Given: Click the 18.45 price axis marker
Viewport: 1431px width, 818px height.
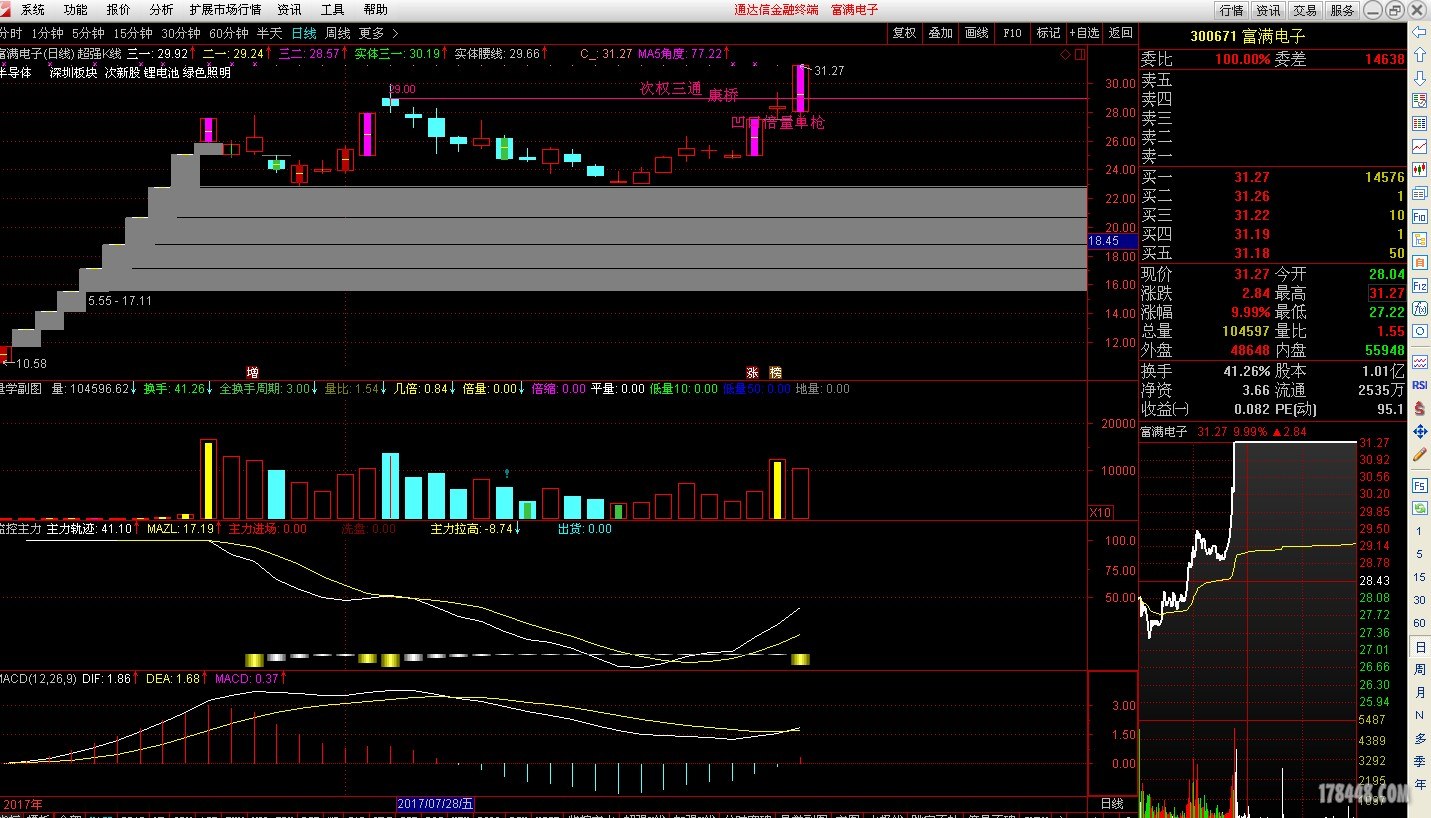Looking at the screenshot, I should coord(1111,241).
